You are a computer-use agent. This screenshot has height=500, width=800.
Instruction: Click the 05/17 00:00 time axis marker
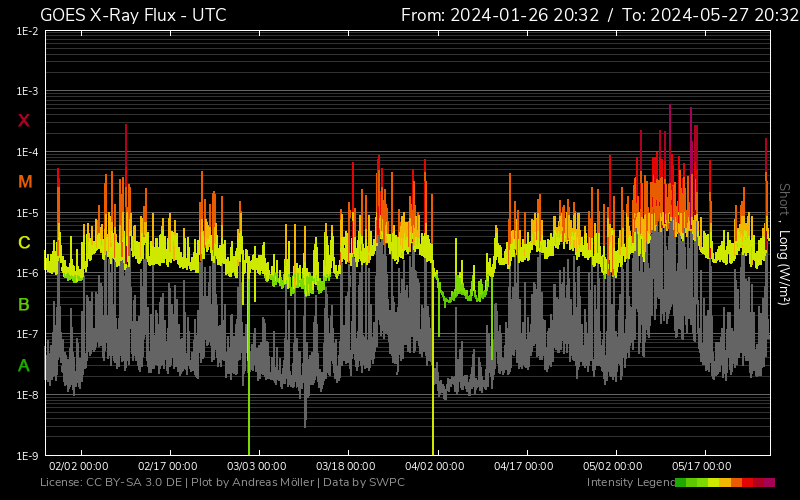[703, 466]
